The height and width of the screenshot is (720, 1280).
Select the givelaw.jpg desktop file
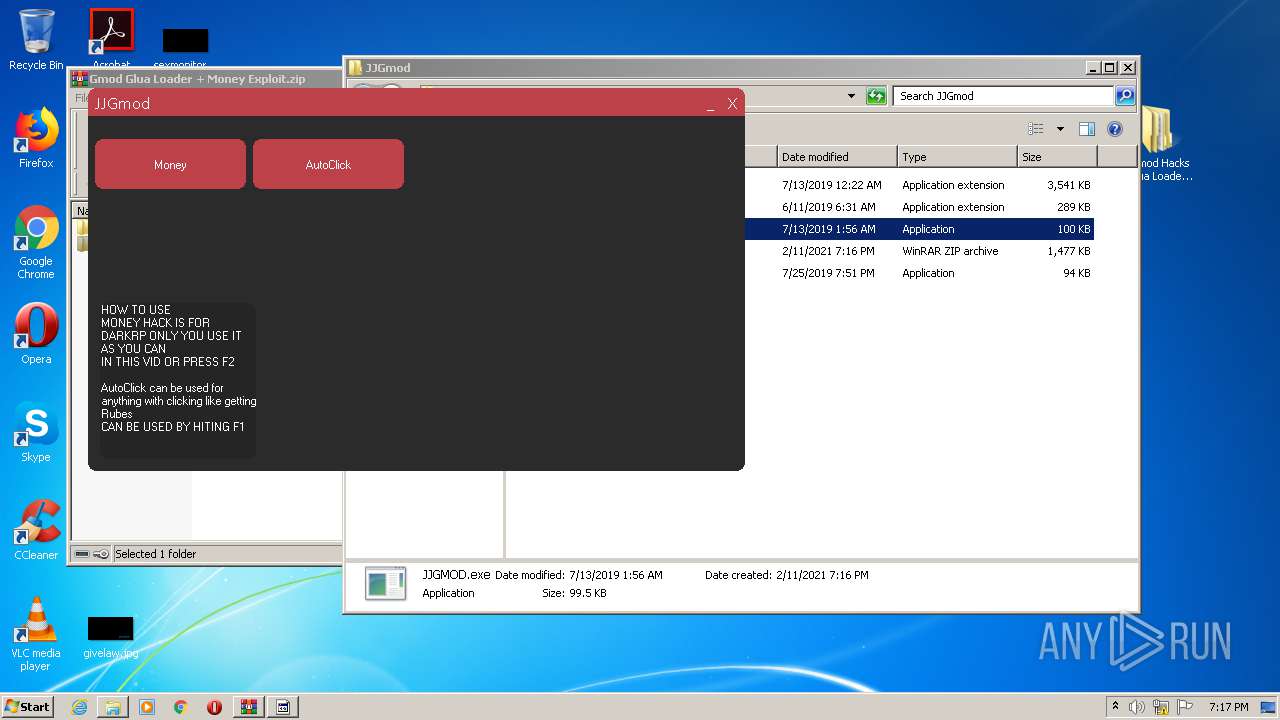(x=110, y=636)
